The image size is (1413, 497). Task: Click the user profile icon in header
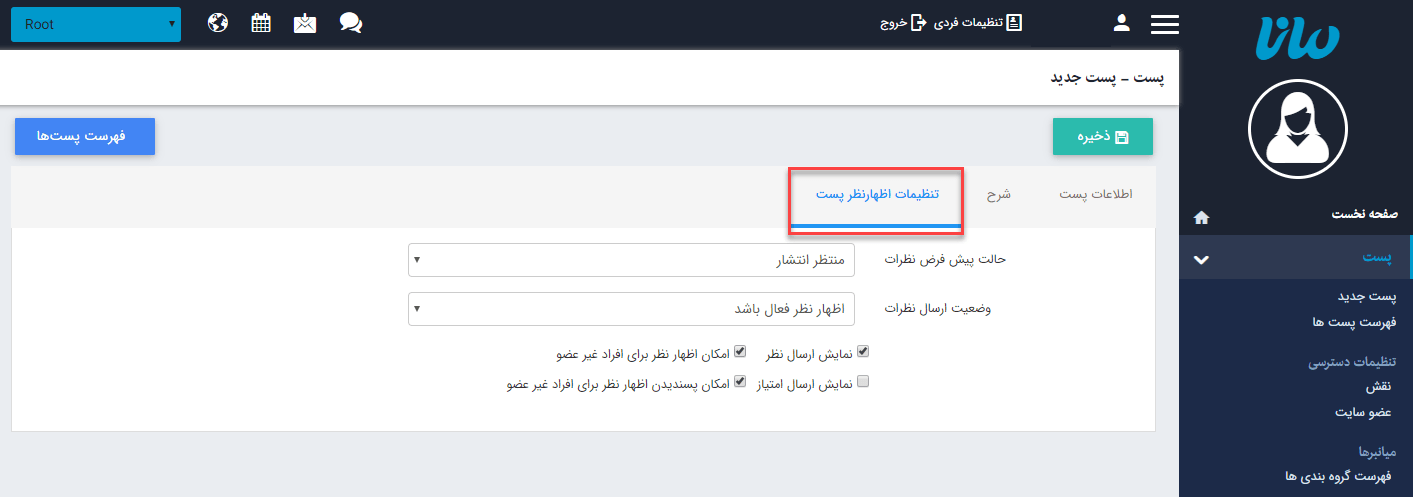coord(1121,23)
